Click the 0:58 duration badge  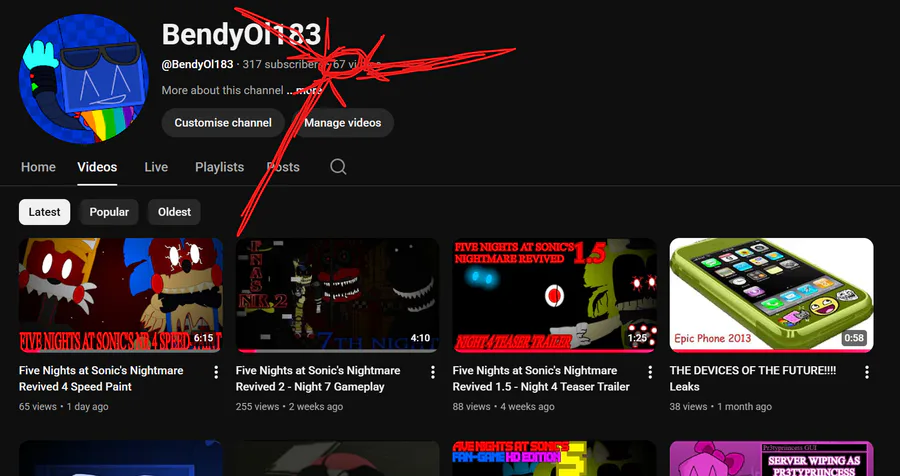854,338
